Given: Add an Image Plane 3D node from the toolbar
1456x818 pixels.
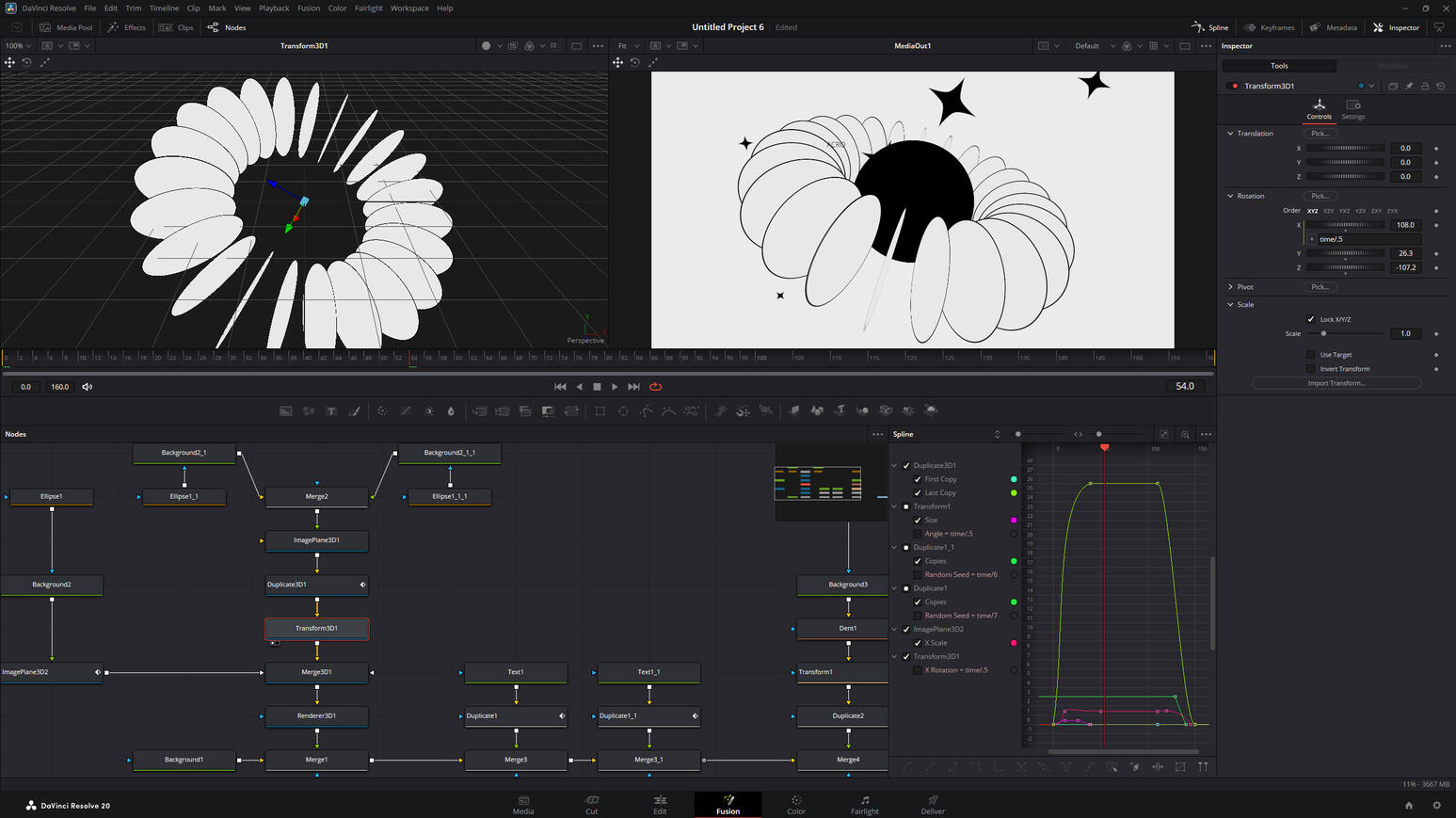Looking at the screenshot, I should tap(794, 410).
